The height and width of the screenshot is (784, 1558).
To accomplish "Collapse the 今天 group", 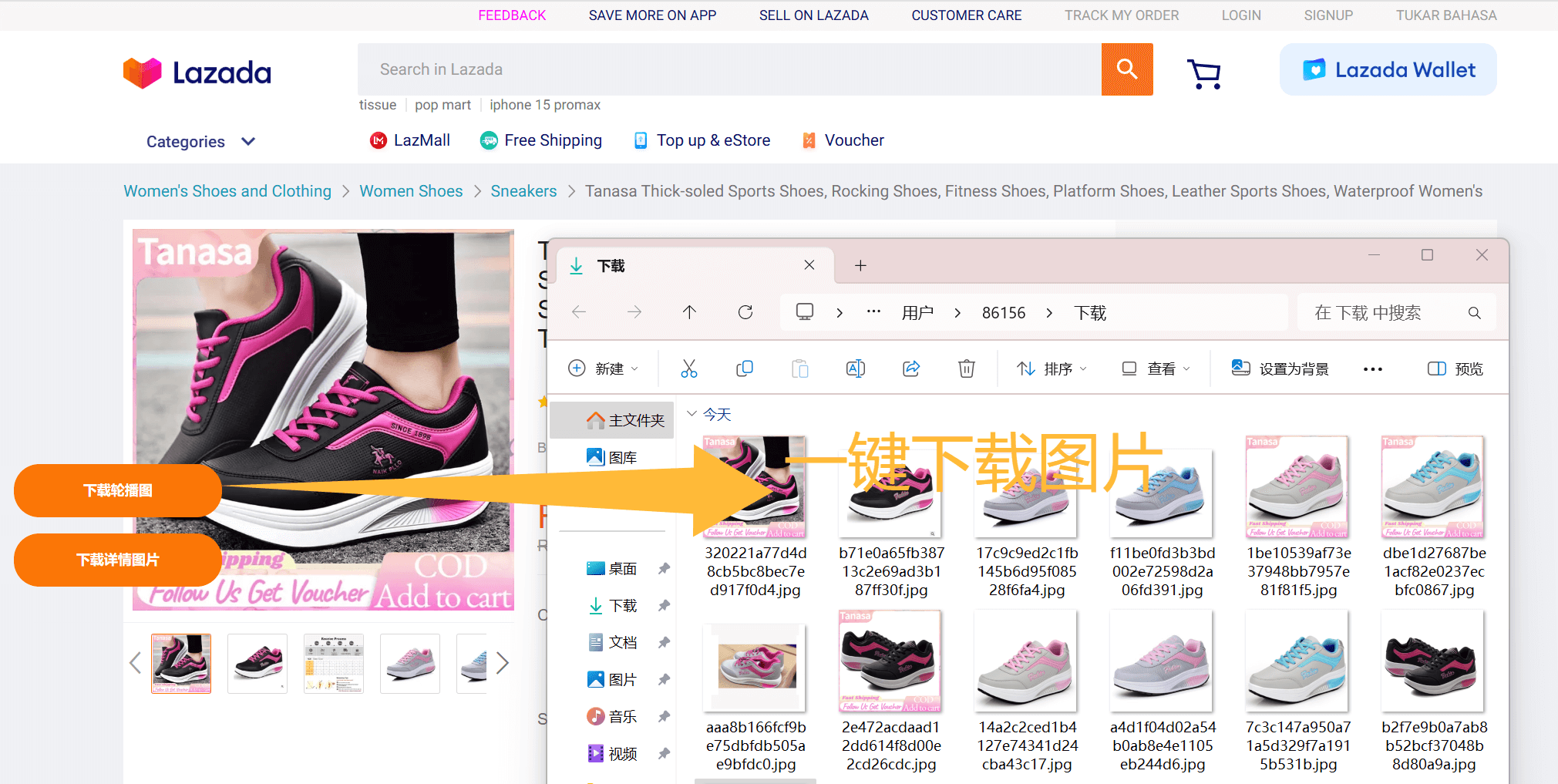I will coord(692,414).
